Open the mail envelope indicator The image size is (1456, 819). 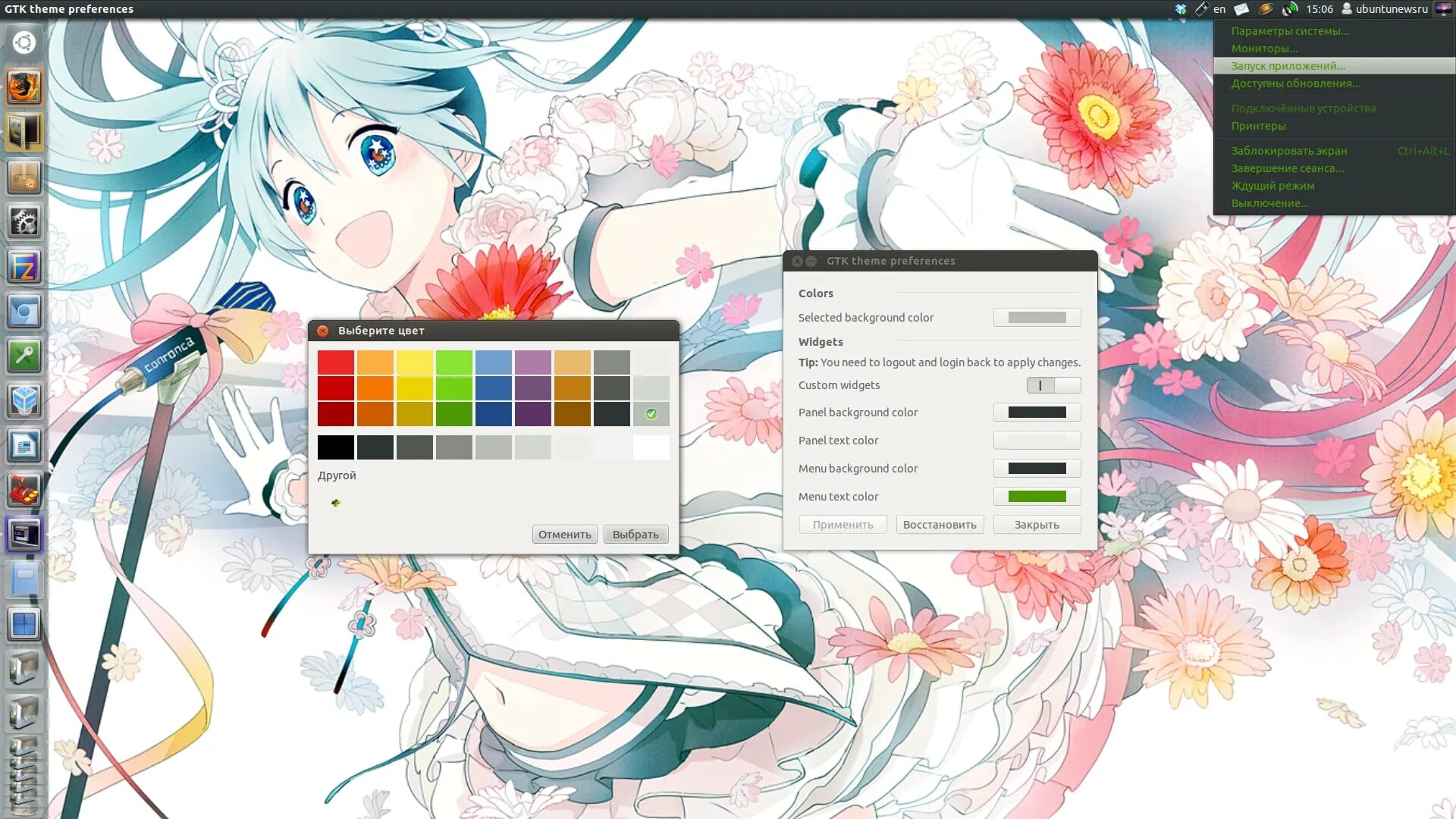[1241, 9]
